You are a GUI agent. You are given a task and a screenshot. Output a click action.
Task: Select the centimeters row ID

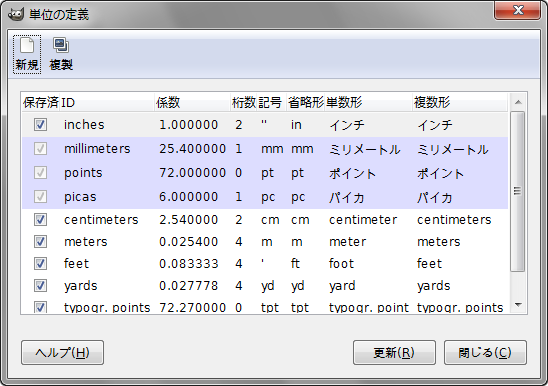click(x=101, y=220)
